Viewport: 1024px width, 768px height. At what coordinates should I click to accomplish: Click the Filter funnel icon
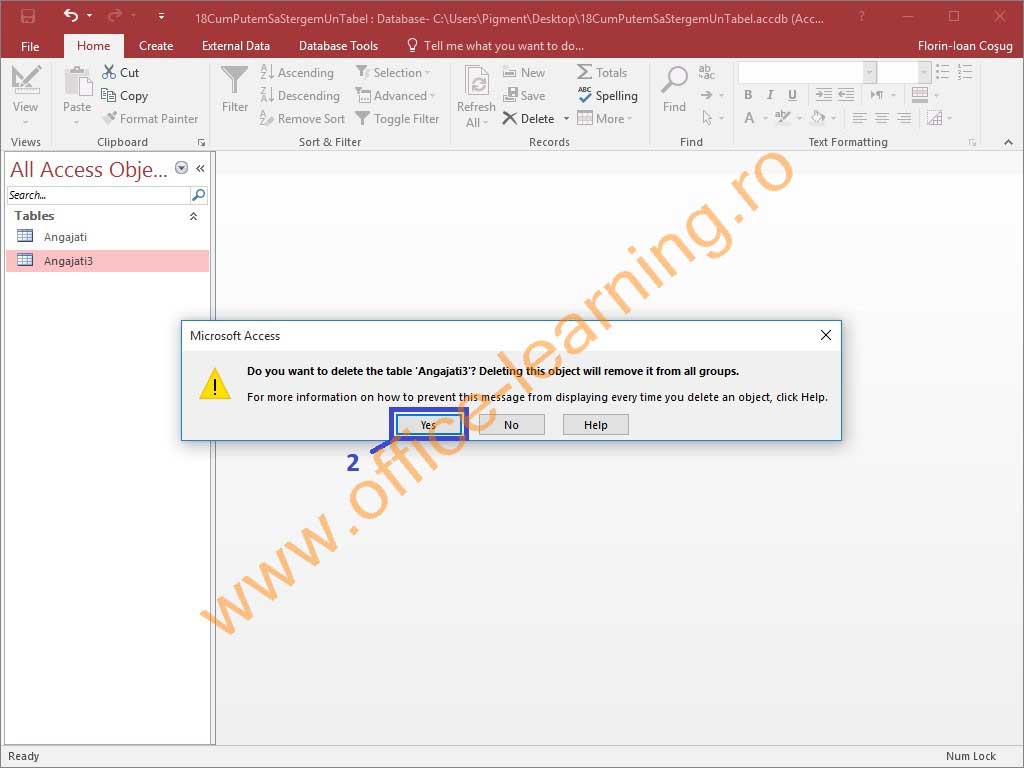pyautogui.click(x=234, y=81)
